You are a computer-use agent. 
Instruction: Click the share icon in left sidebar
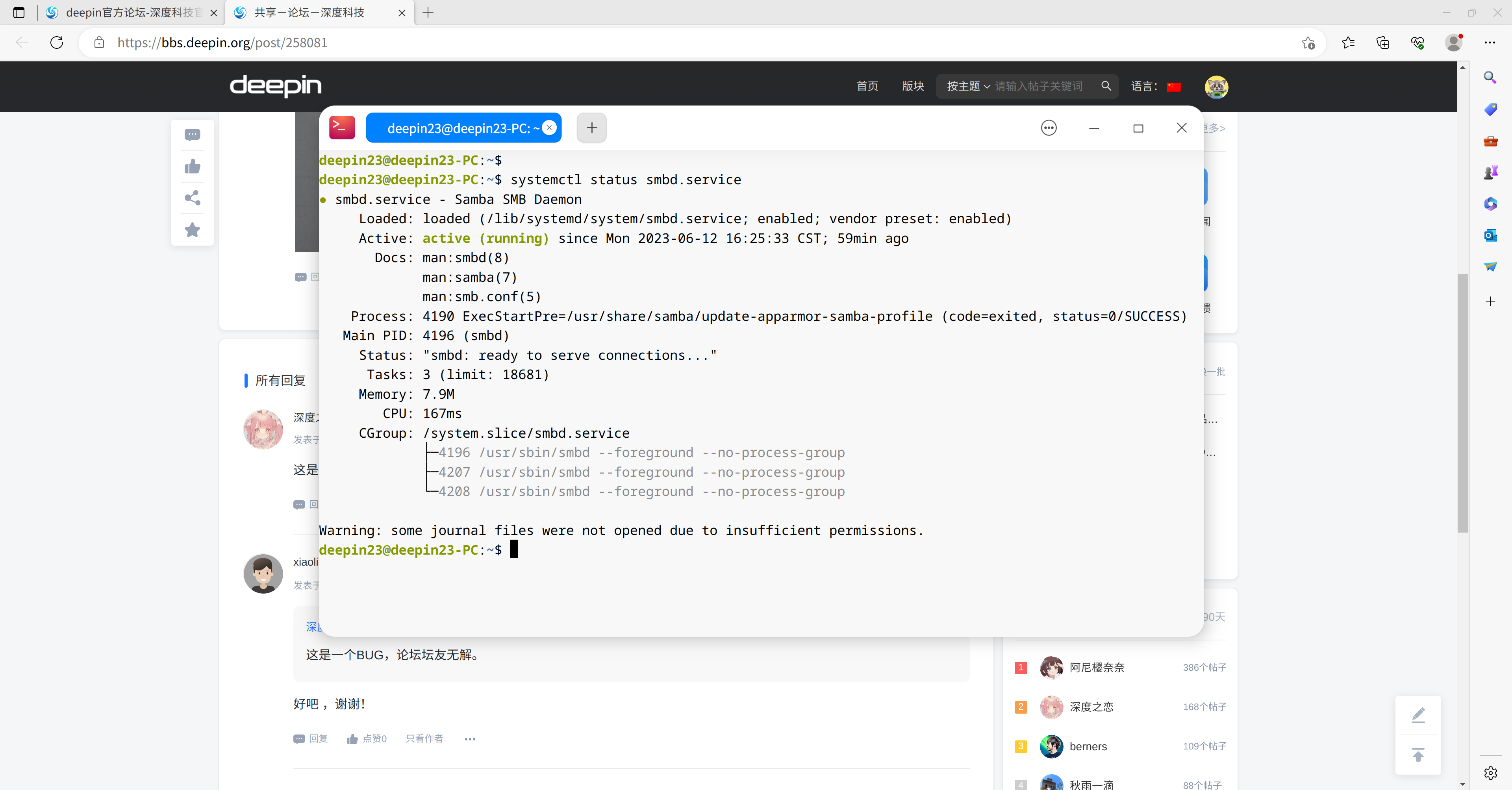tap(192, 198)
